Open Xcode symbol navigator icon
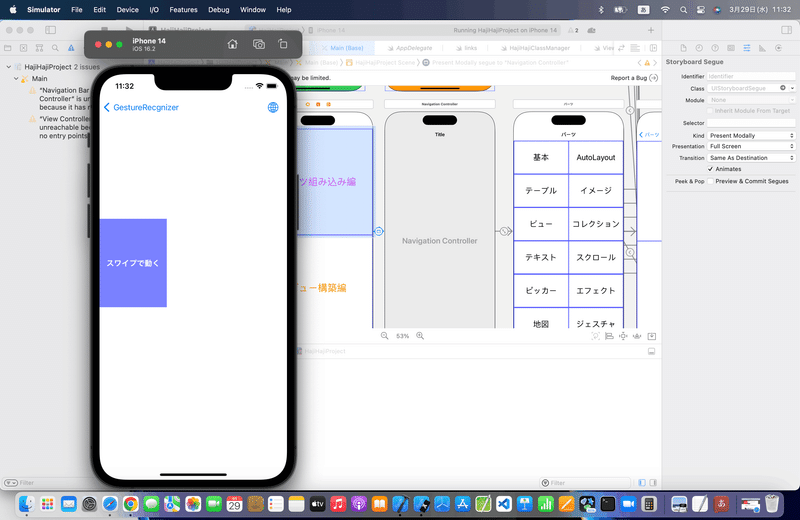 (x=39, y=48)
